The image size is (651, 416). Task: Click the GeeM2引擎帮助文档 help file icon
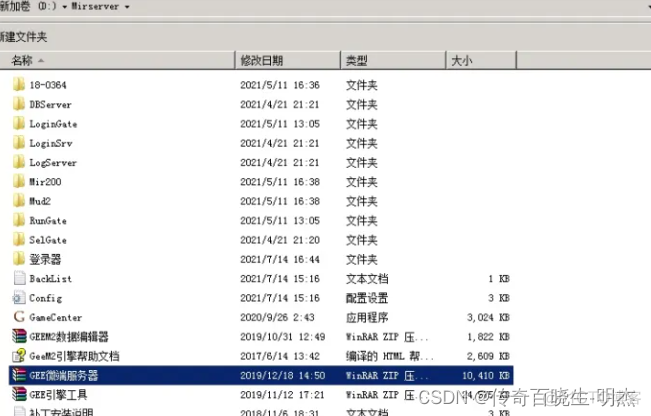pyautogui.click(x=19, y=356)
